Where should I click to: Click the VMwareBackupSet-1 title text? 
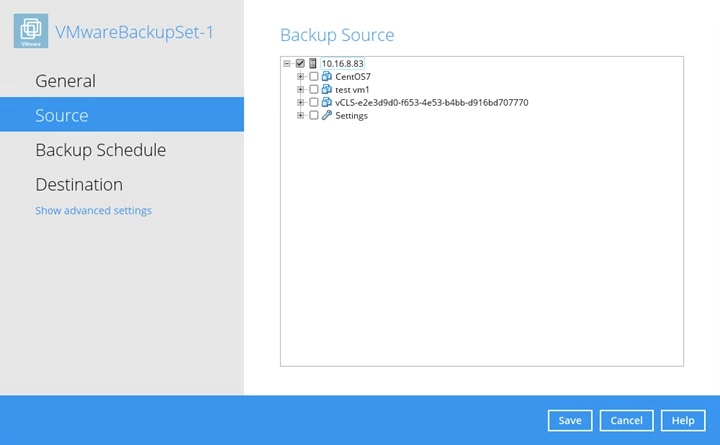pos(135,32)
